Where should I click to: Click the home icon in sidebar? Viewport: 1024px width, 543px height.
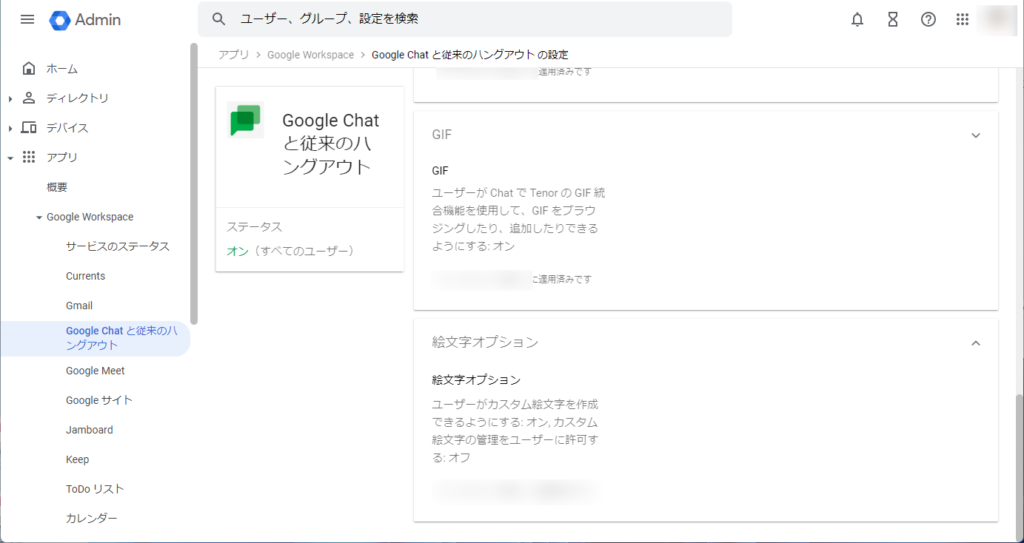click(29, 68)
